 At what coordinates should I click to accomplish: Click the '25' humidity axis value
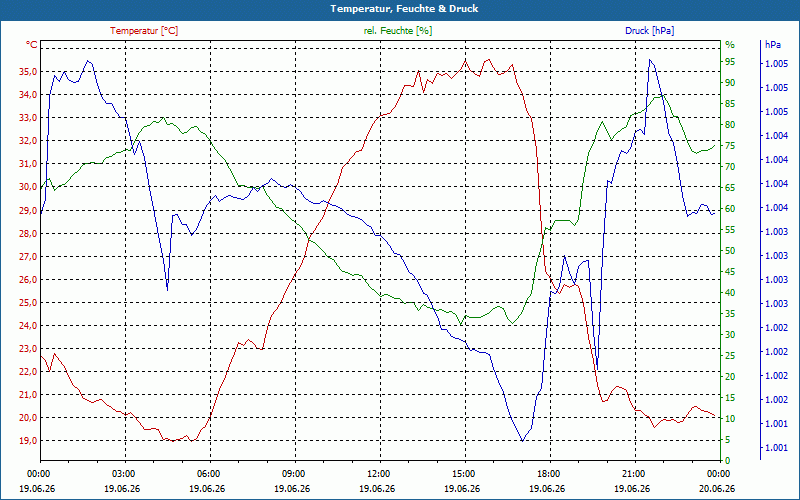point(730,356)
